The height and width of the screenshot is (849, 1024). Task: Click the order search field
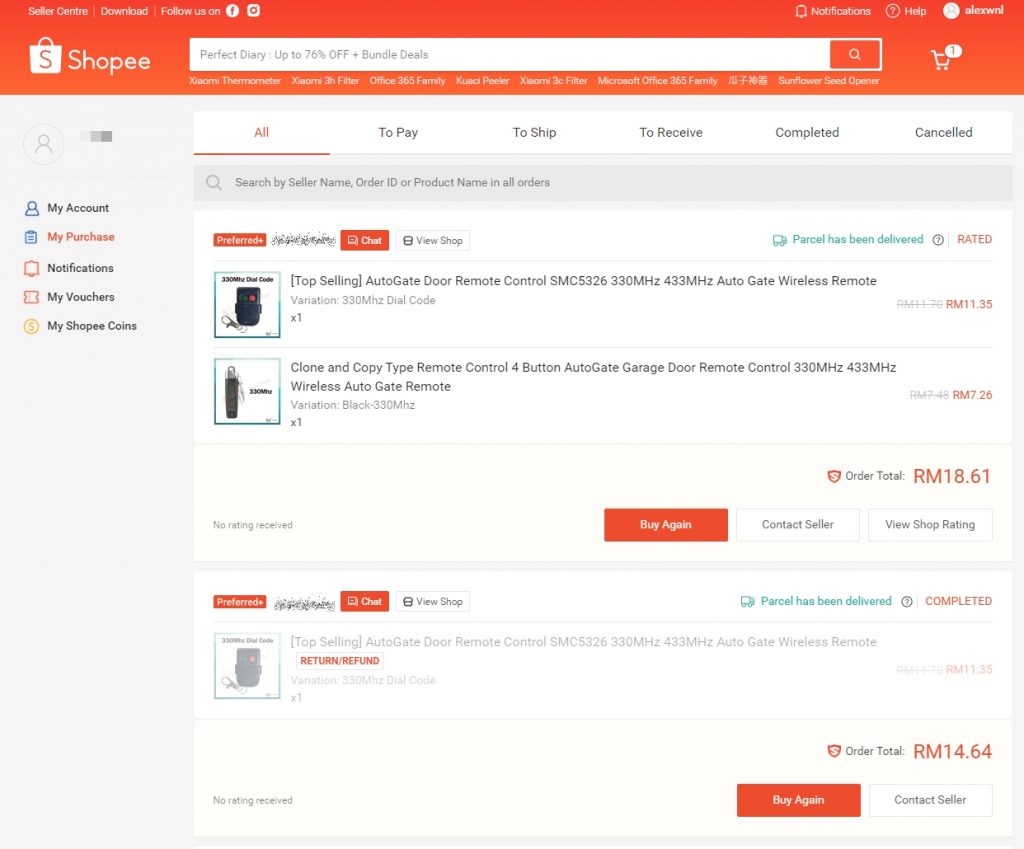pyautogui.click(x=600, y=183)
